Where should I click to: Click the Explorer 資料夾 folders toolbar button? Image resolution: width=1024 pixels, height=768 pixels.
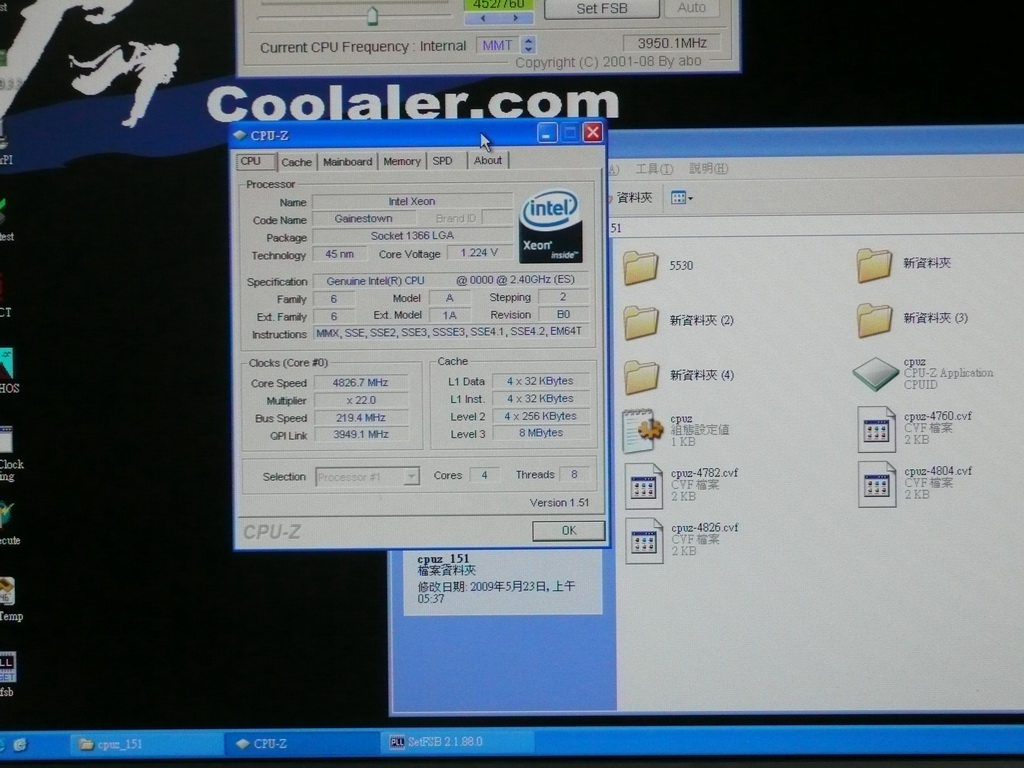pyautogui.click(x=633, y=197)
